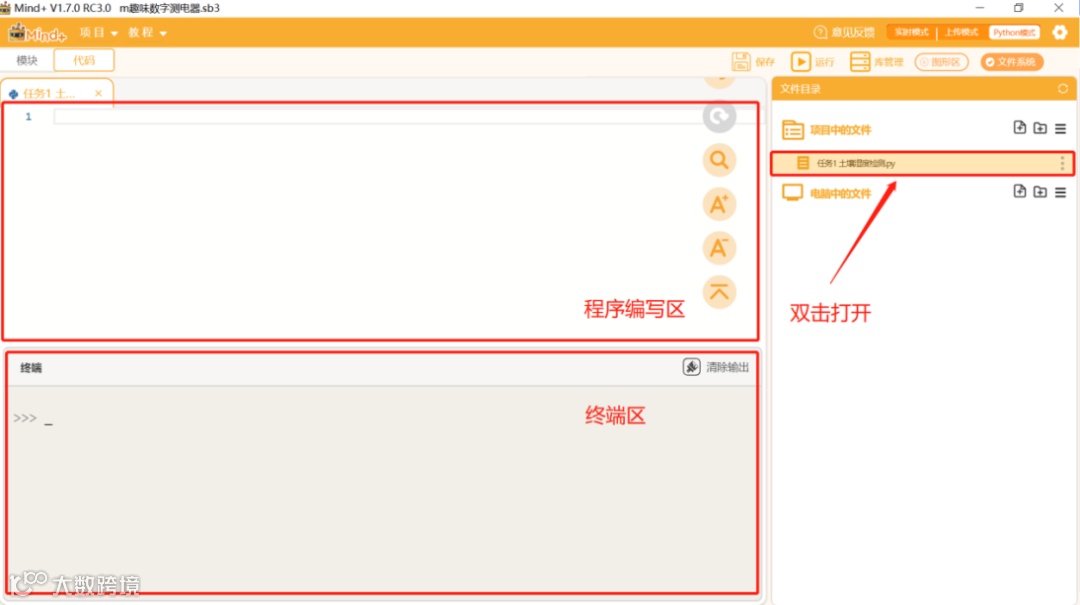
Task: Add new folder in 项目中的文件
Action: (1040, 128)
